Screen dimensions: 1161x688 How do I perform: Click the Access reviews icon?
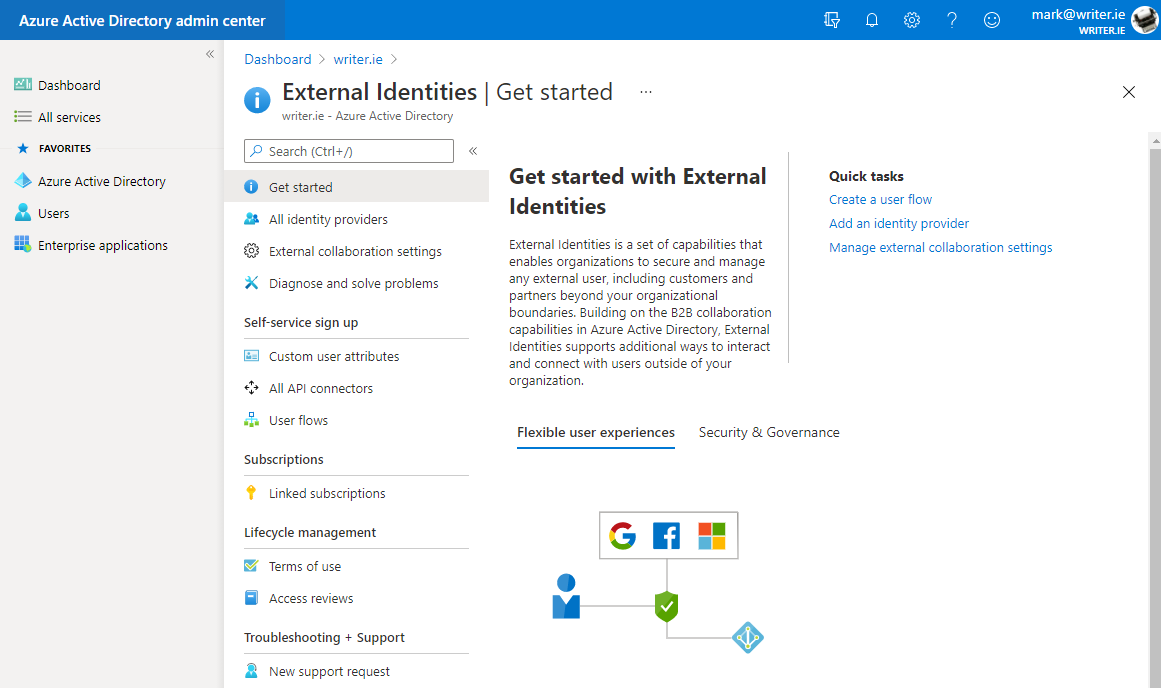click(251, 598)
